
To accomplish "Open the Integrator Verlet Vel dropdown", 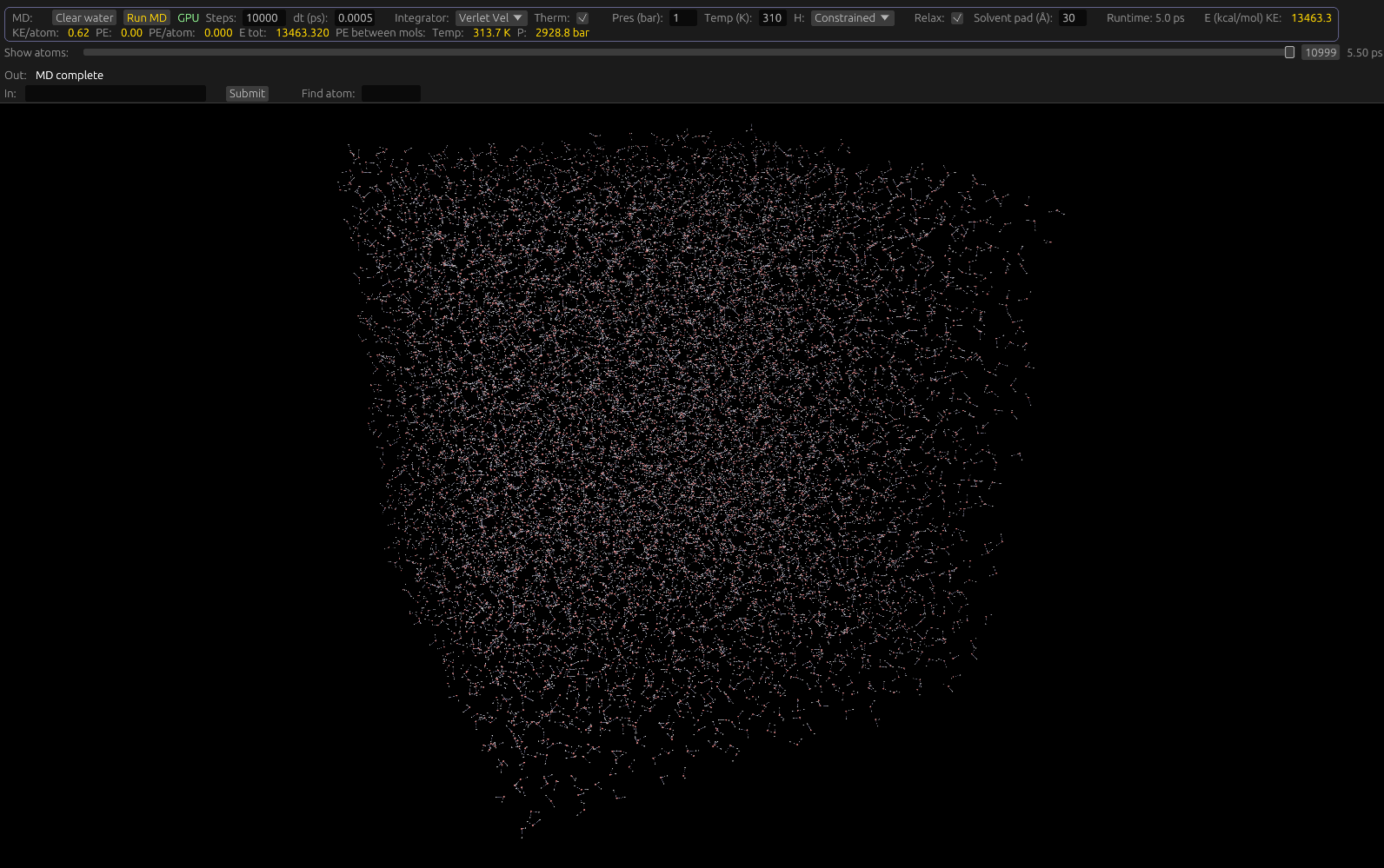I will pyautogui.click(x=491, y=18).
